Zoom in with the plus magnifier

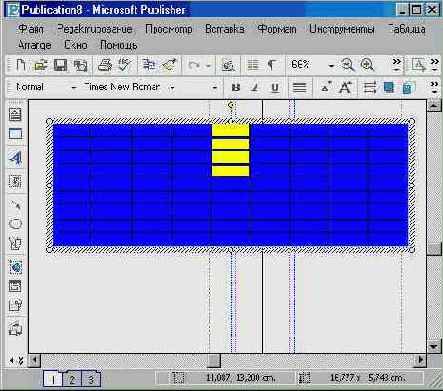tap(367, 65)
